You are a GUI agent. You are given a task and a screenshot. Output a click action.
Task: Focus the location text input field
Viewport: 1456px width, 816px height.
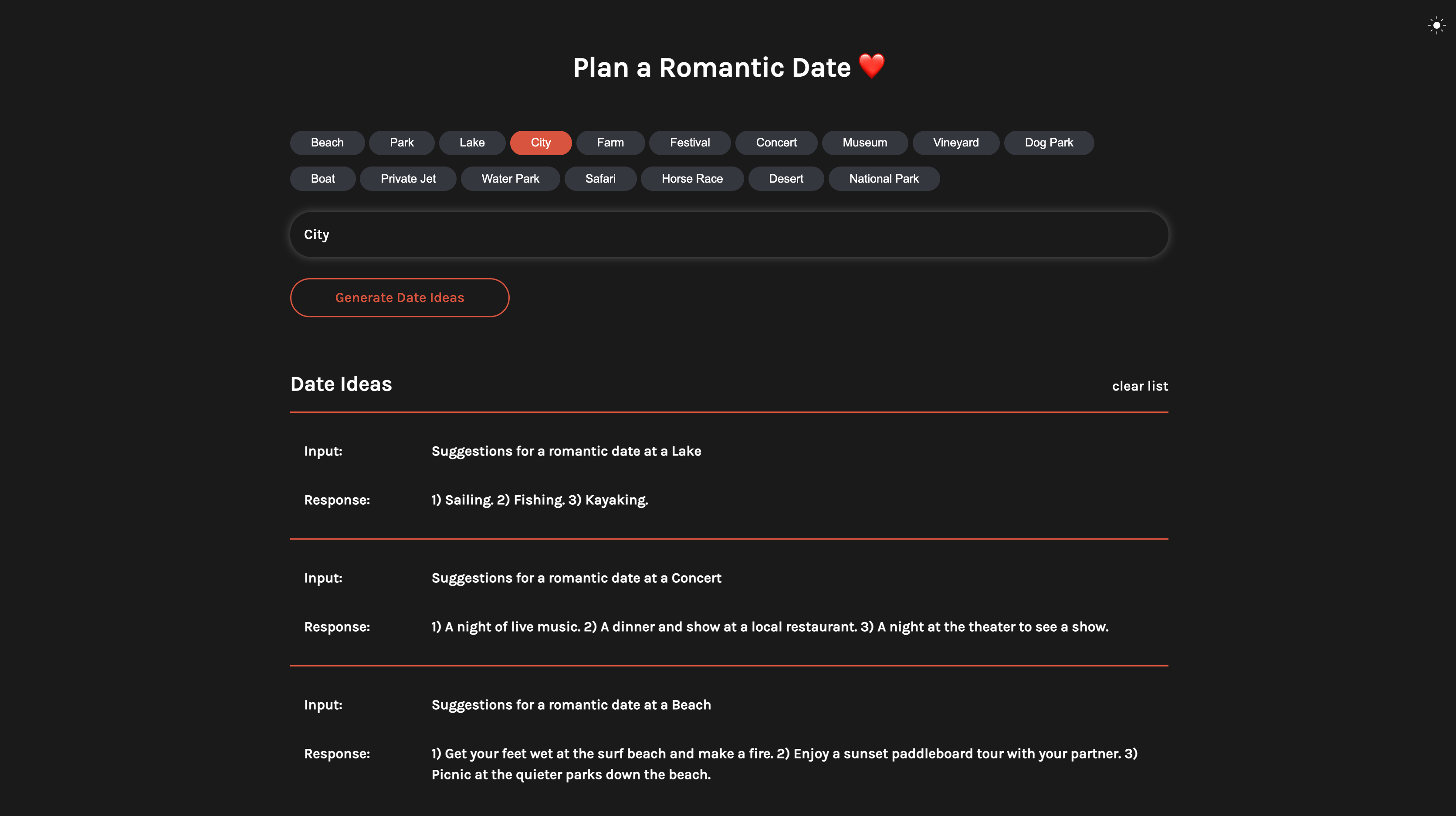point(728,235)
